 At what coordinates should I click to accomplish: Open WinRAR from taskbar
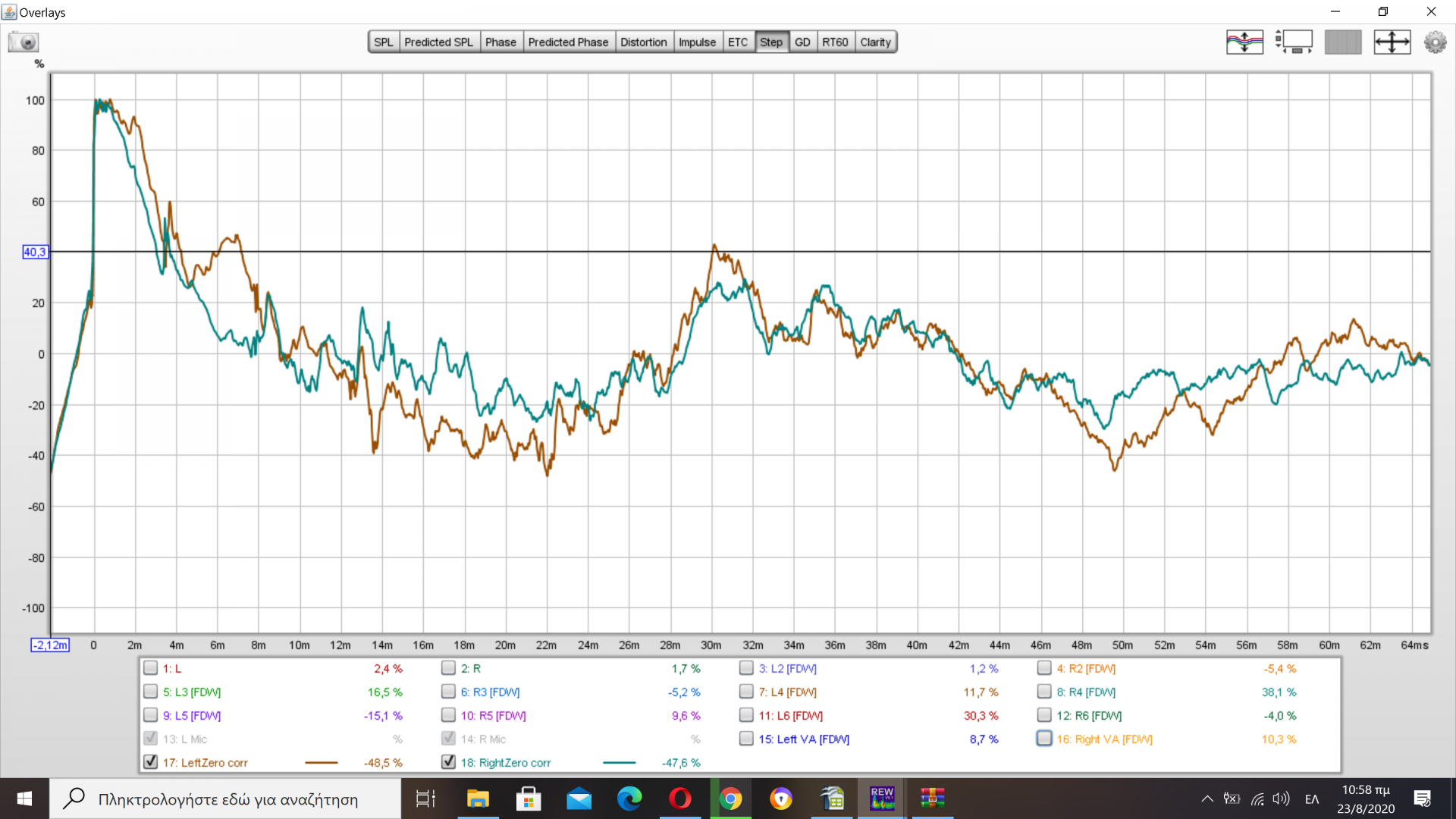(933, 799)
